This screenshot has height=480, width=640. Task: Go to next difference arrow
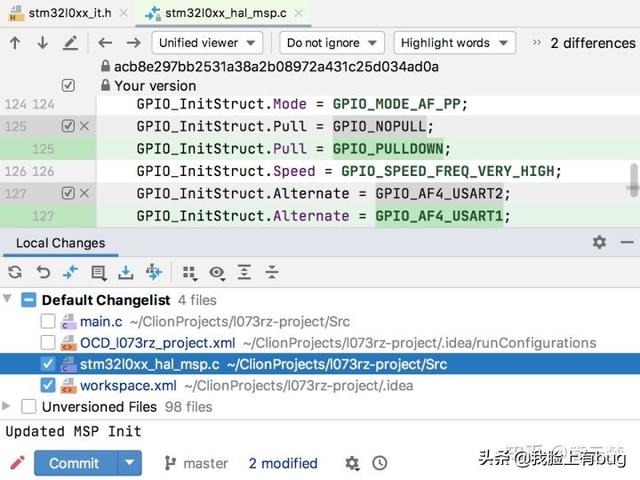42,42
